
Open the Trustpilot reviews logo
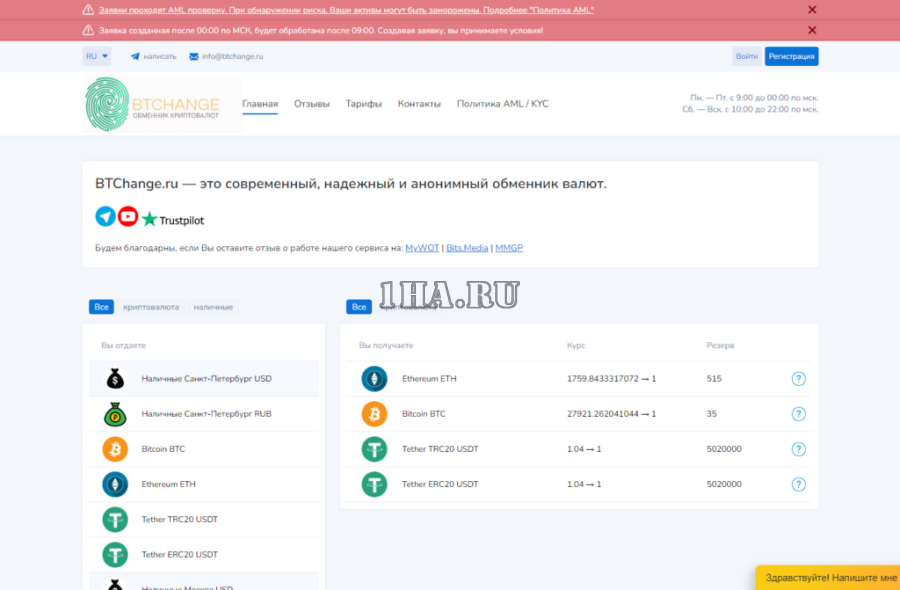coord(172,219)
